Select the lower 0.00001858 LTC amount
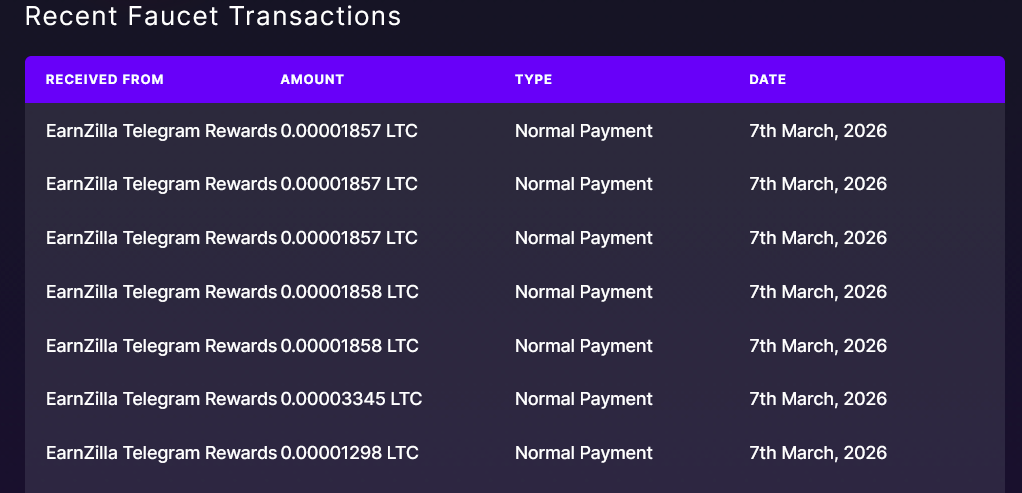 coord(349,346)
